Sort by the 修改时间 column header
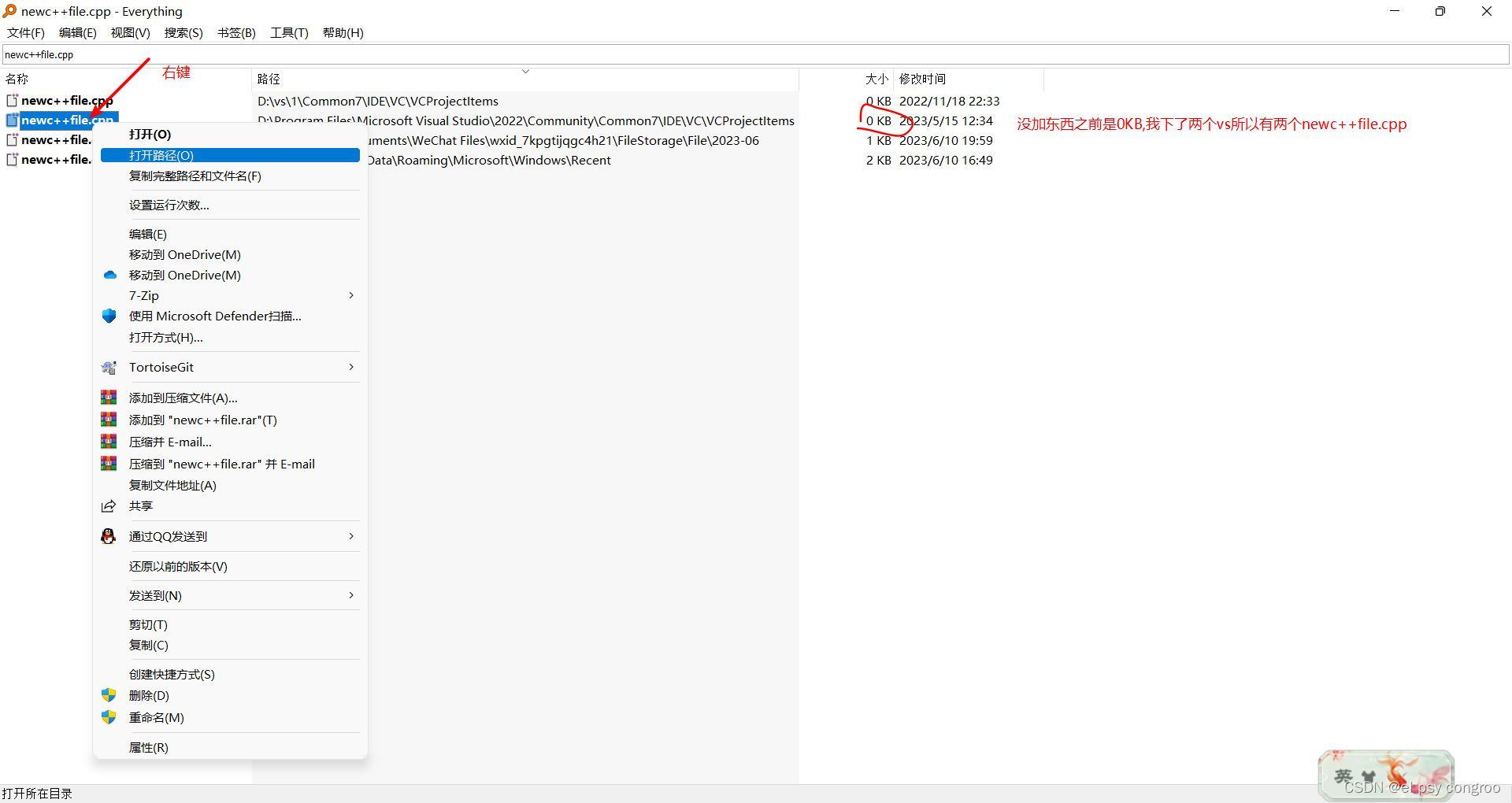The height and width of the screenshot is (803, 1512). [969, 79]
